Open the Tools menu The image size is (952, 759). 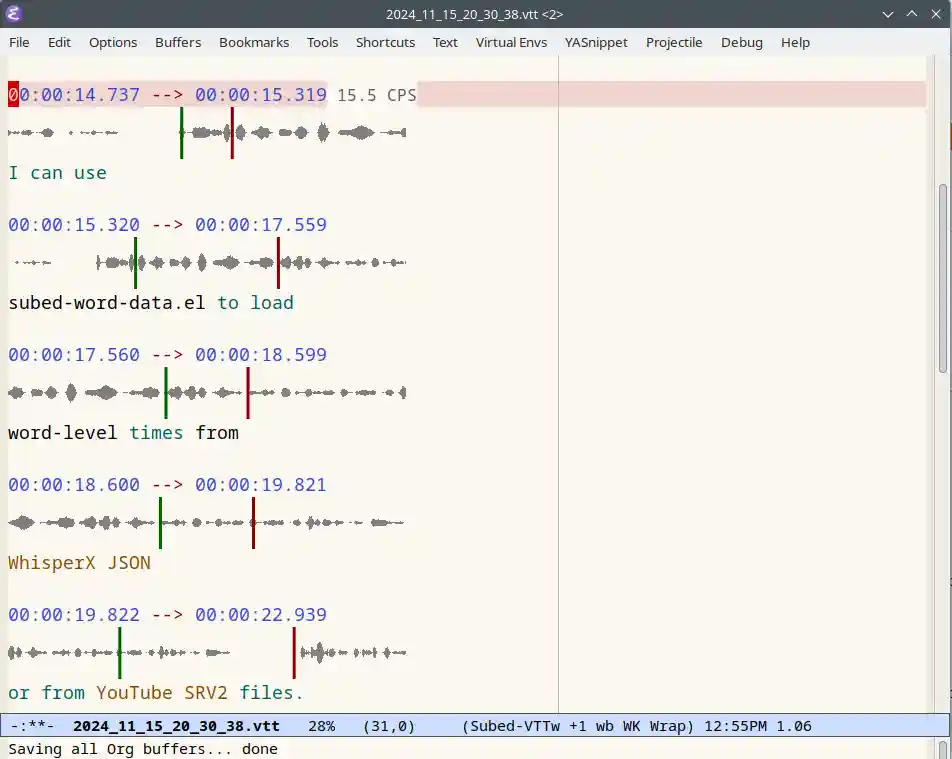click(x=322, y=42)
